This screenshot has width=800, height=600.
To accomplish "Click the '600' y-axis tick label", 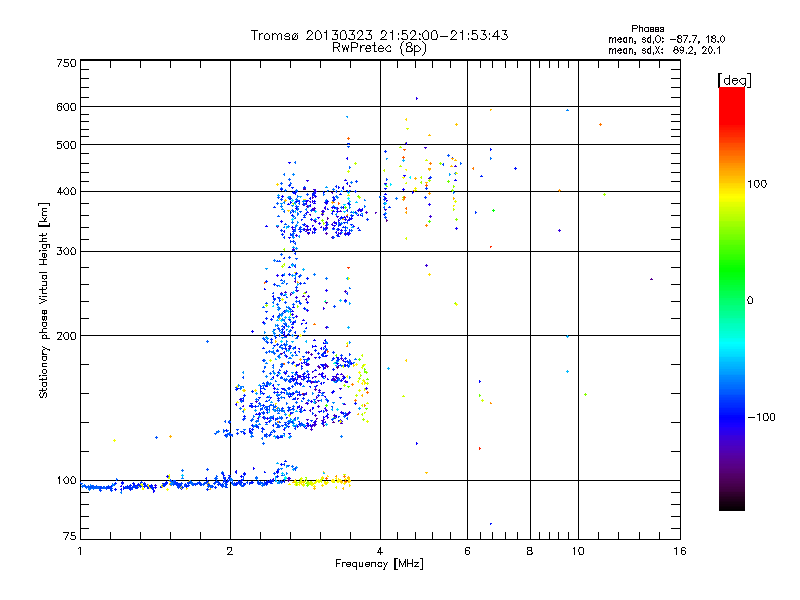I will point(67,107).
